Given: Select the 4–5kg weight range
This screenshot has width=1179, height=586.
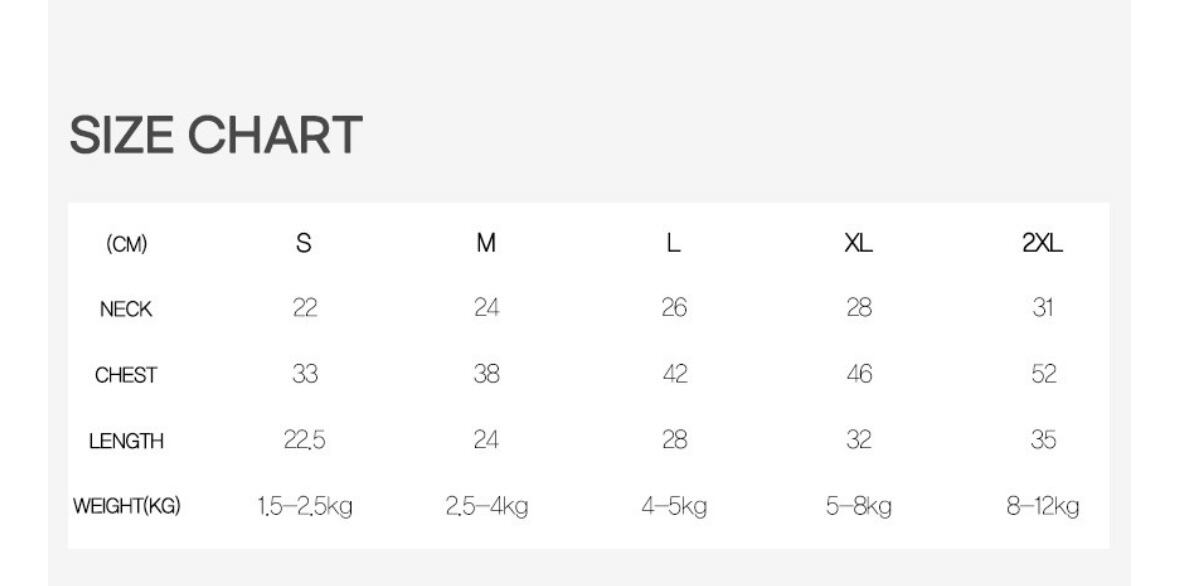Looking at the screenshot, I should [x=674, y=507].
